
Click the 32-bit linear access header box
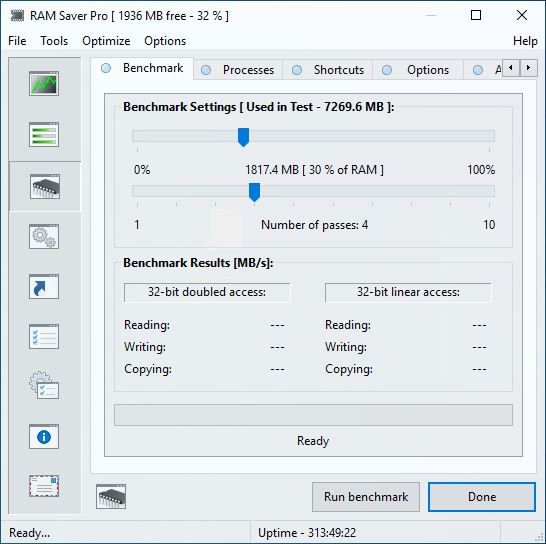408,292
